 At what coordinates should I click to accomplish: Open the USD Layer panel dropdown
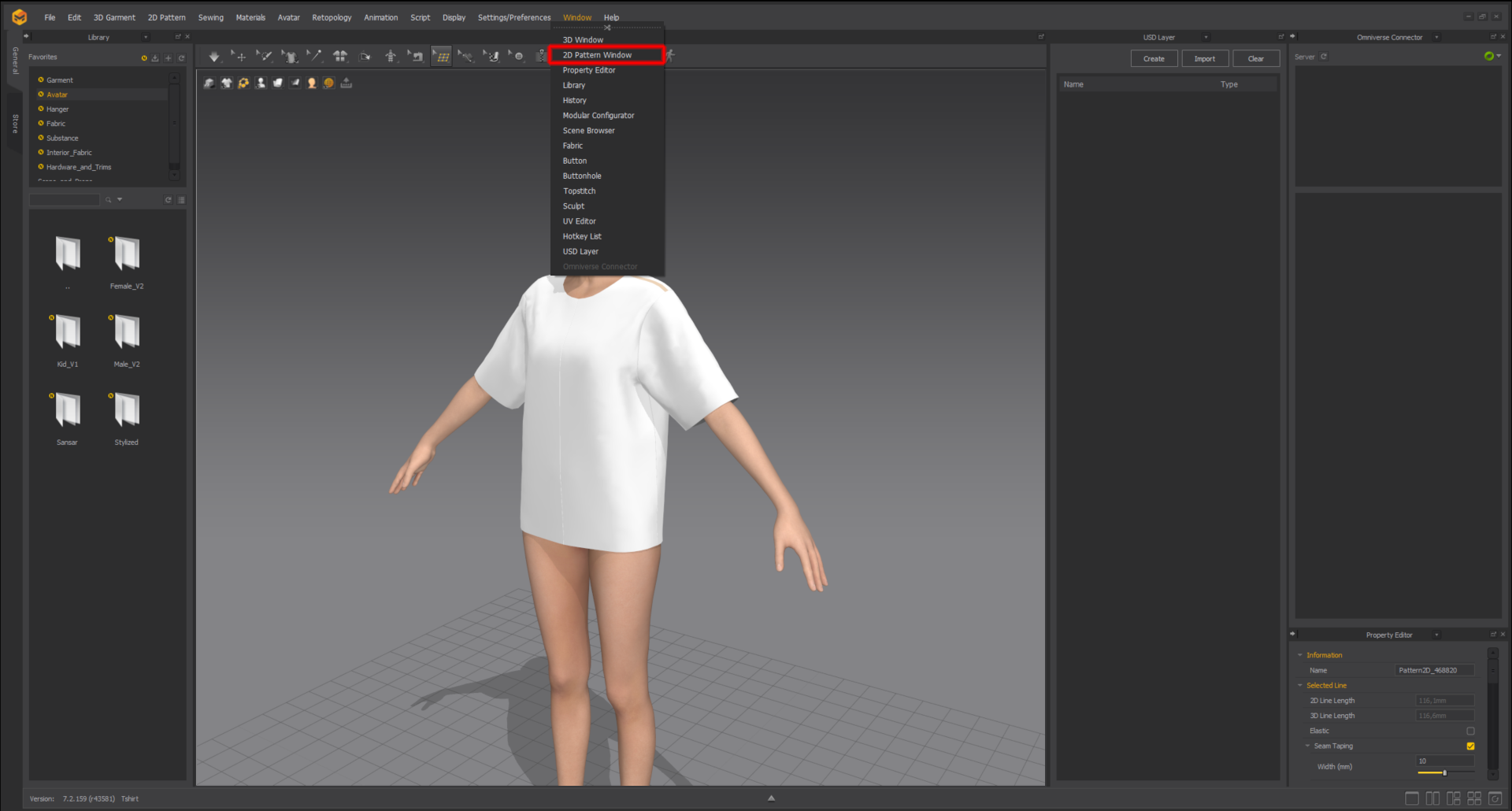pyautogui.click(x=1207, y=37)
